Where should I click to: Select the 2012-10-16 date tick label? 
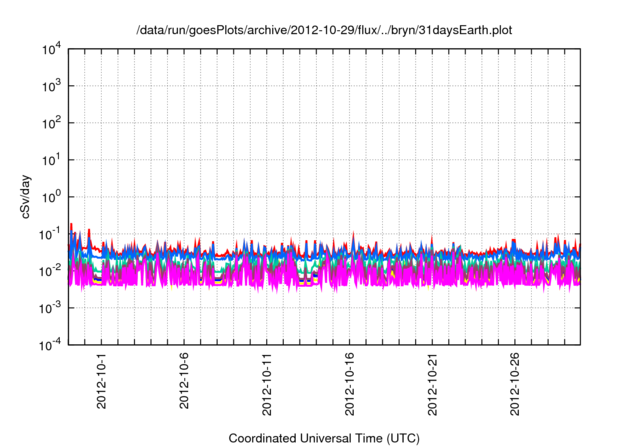point(350,384)
